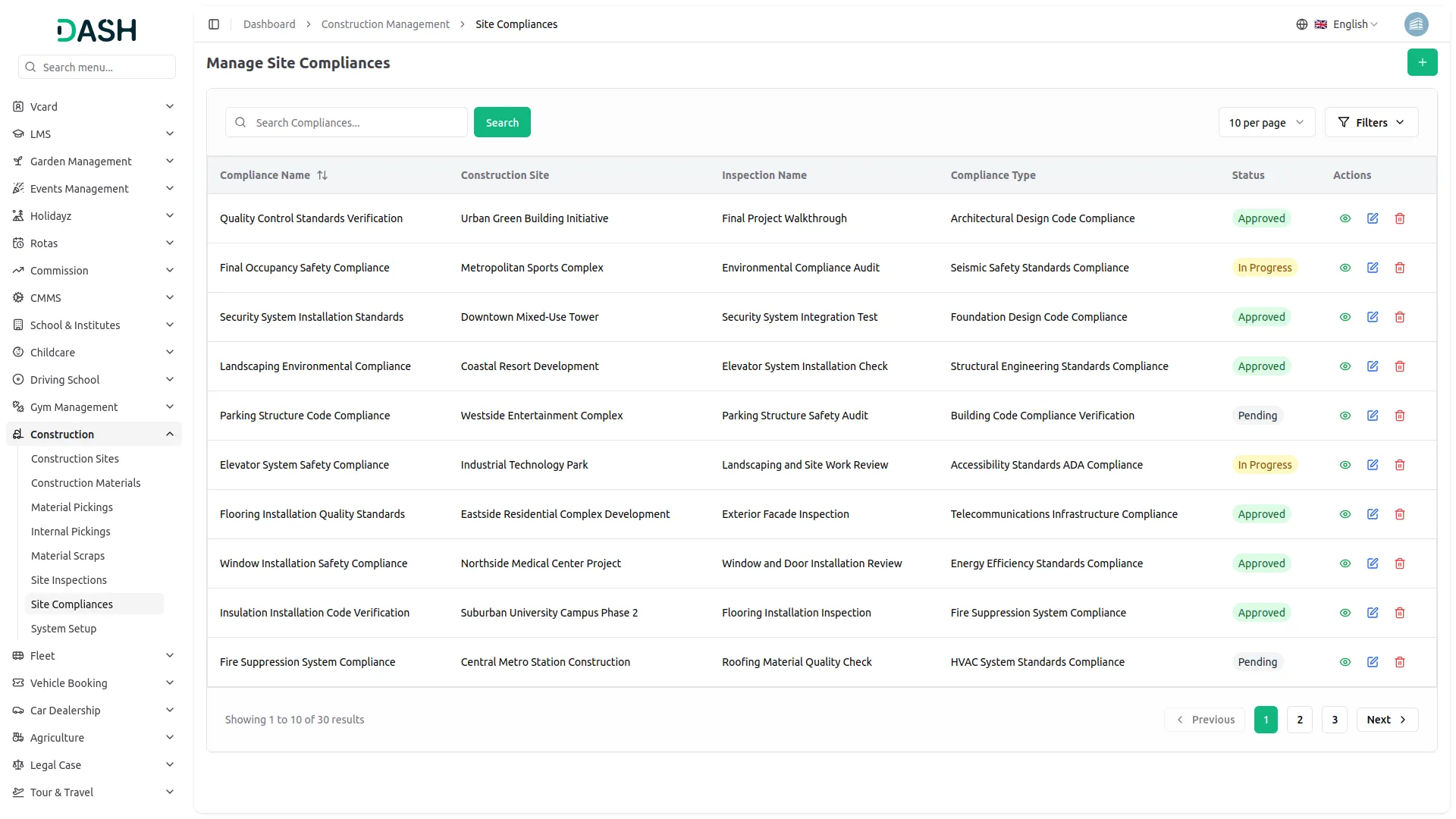Screen dimensions: 1456x819
Task: Edit the Quality Control Standards Verification row
Action: click(x=1372, y=218)
